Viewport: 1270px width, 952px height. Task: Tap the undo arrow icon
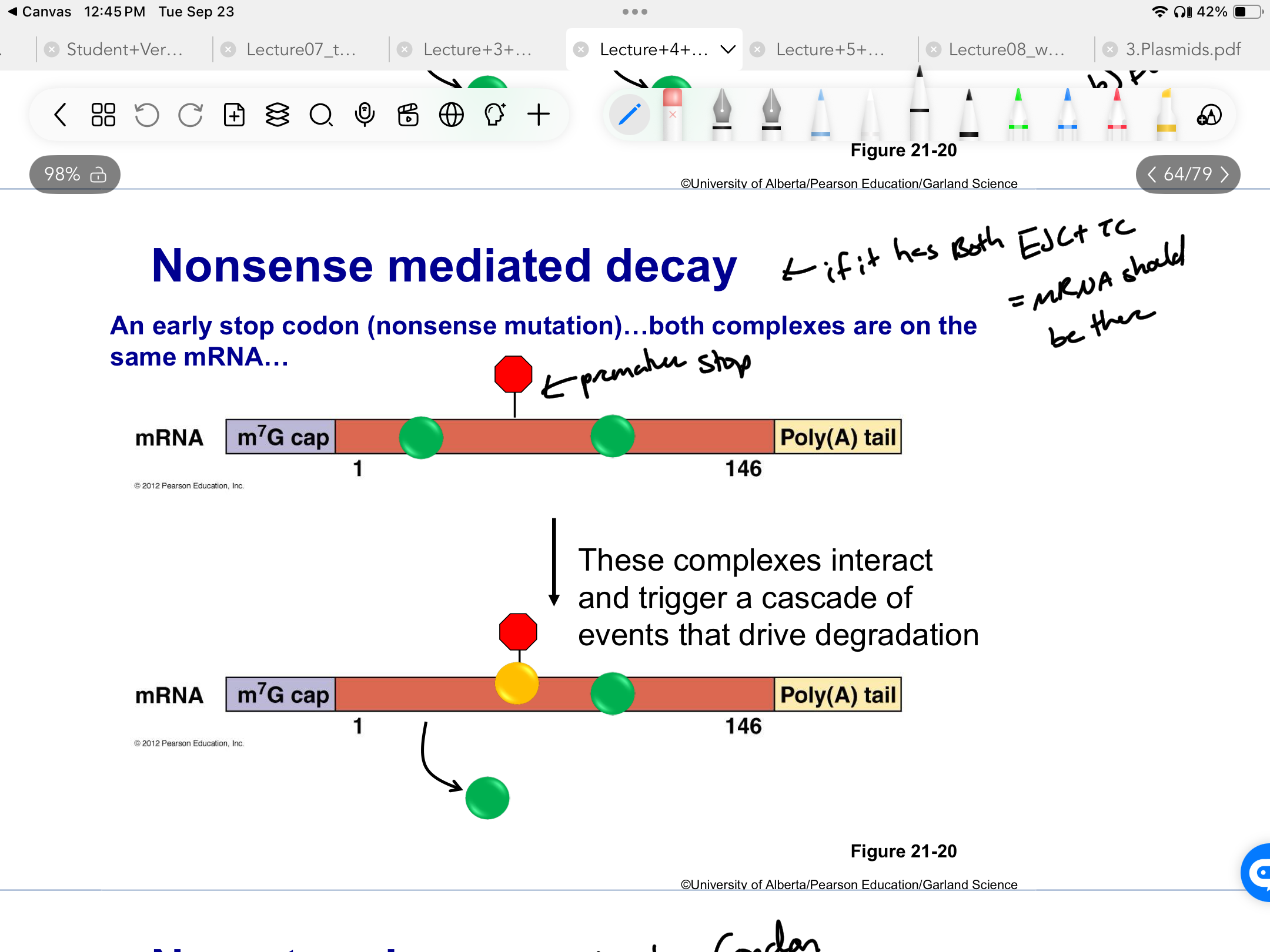coord(146,115)
